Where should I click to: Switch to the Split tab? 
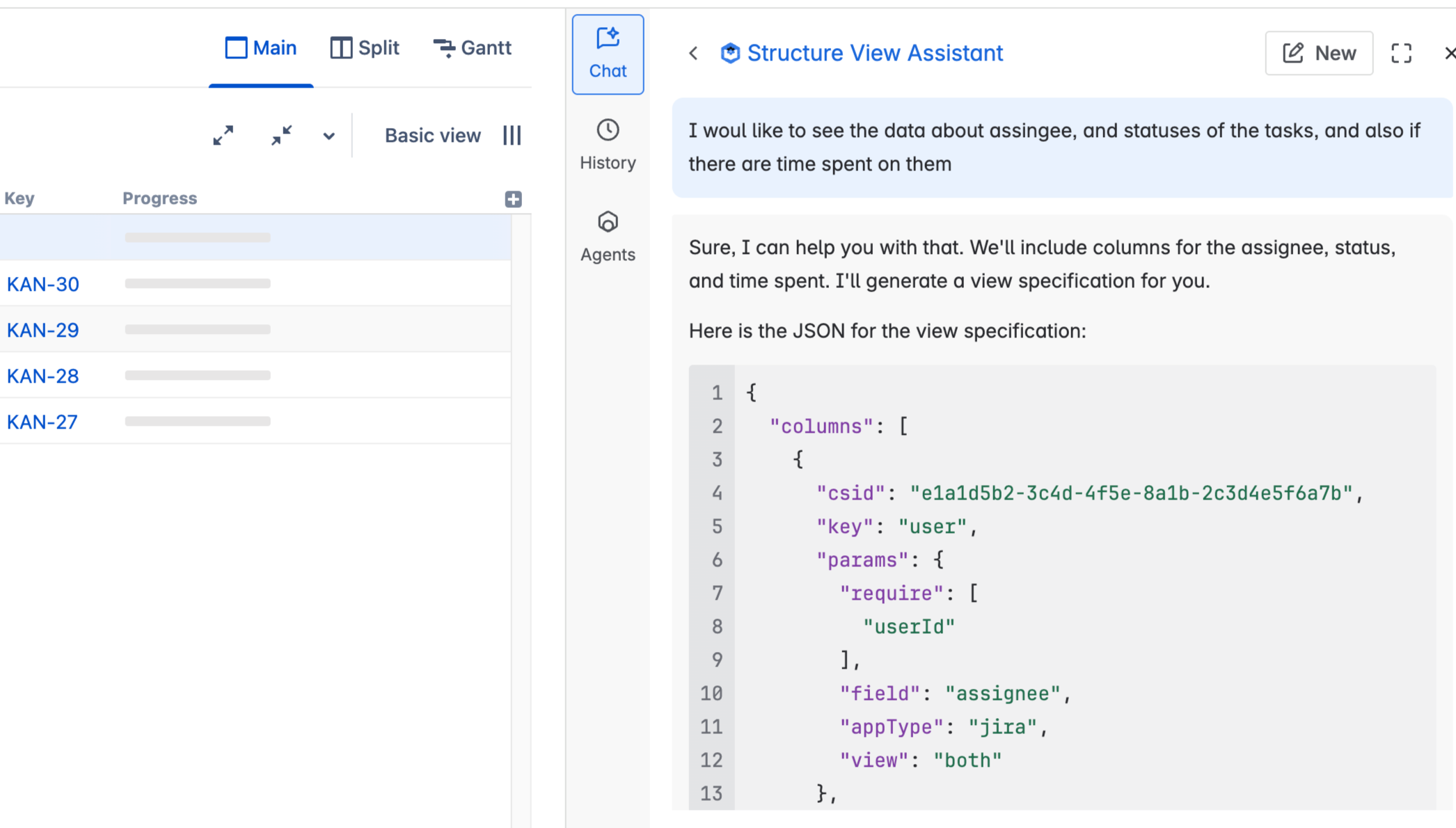(365, 48)
